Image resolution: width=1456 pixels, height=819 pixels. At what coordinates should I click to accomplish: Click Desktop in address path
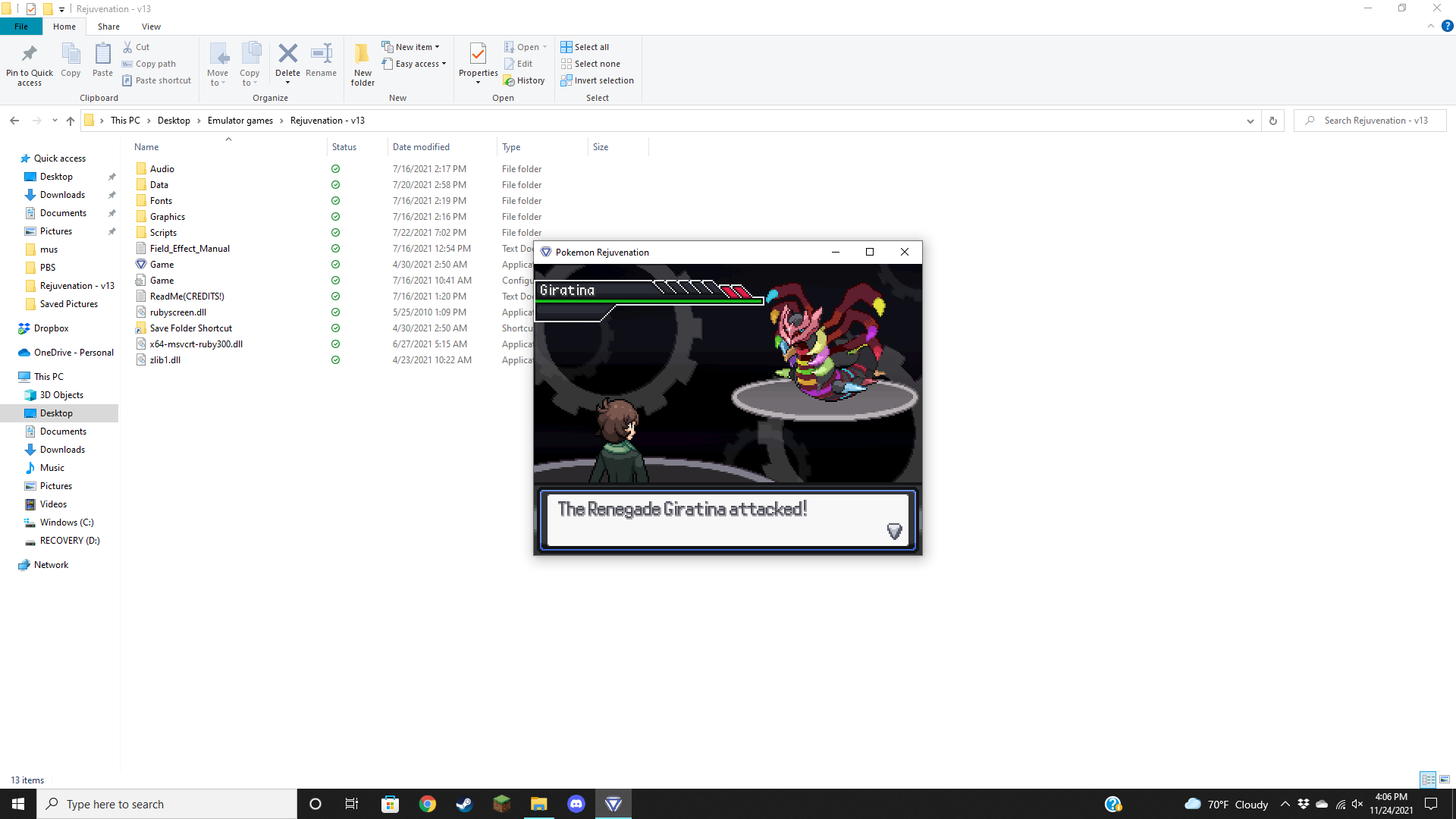tap(174, 121)
